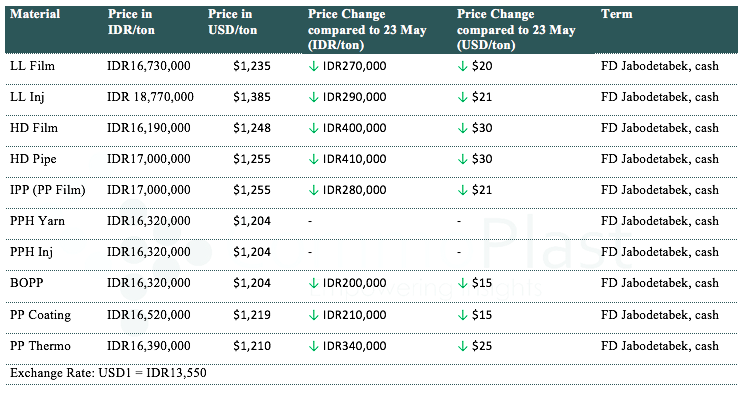This screenshot has width=746, height=393.
Task: Select the down arrow beside IDR400,000
Action: click(x=313, y=128)
